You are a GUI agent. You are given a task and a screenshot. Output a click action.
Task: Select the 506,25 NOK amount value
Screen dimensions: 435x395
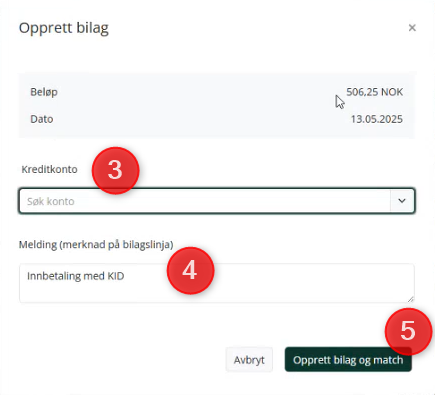374,92
